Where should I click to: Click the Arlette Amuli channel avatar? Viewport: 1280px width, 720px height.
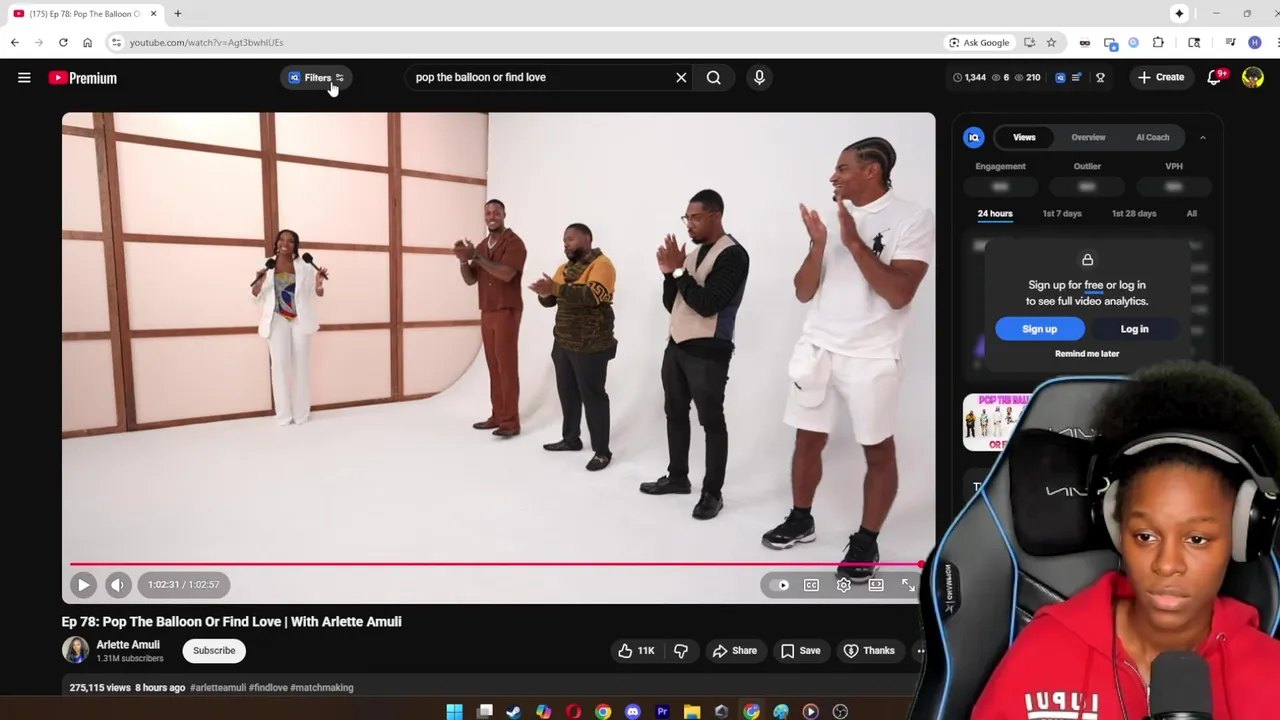pyautogui.click(x=75, y=650)
